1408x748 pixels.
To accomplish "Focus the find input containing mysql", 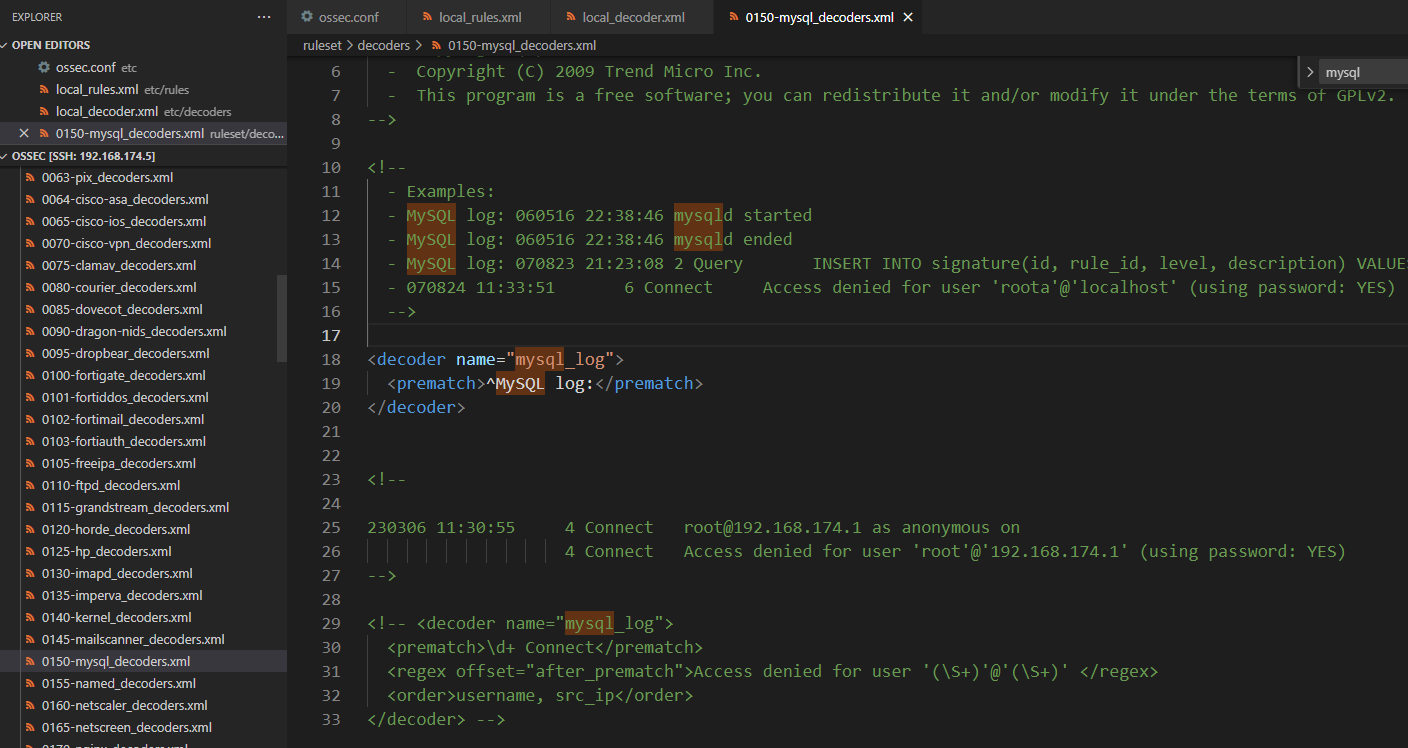I will tap(1365, 72).
